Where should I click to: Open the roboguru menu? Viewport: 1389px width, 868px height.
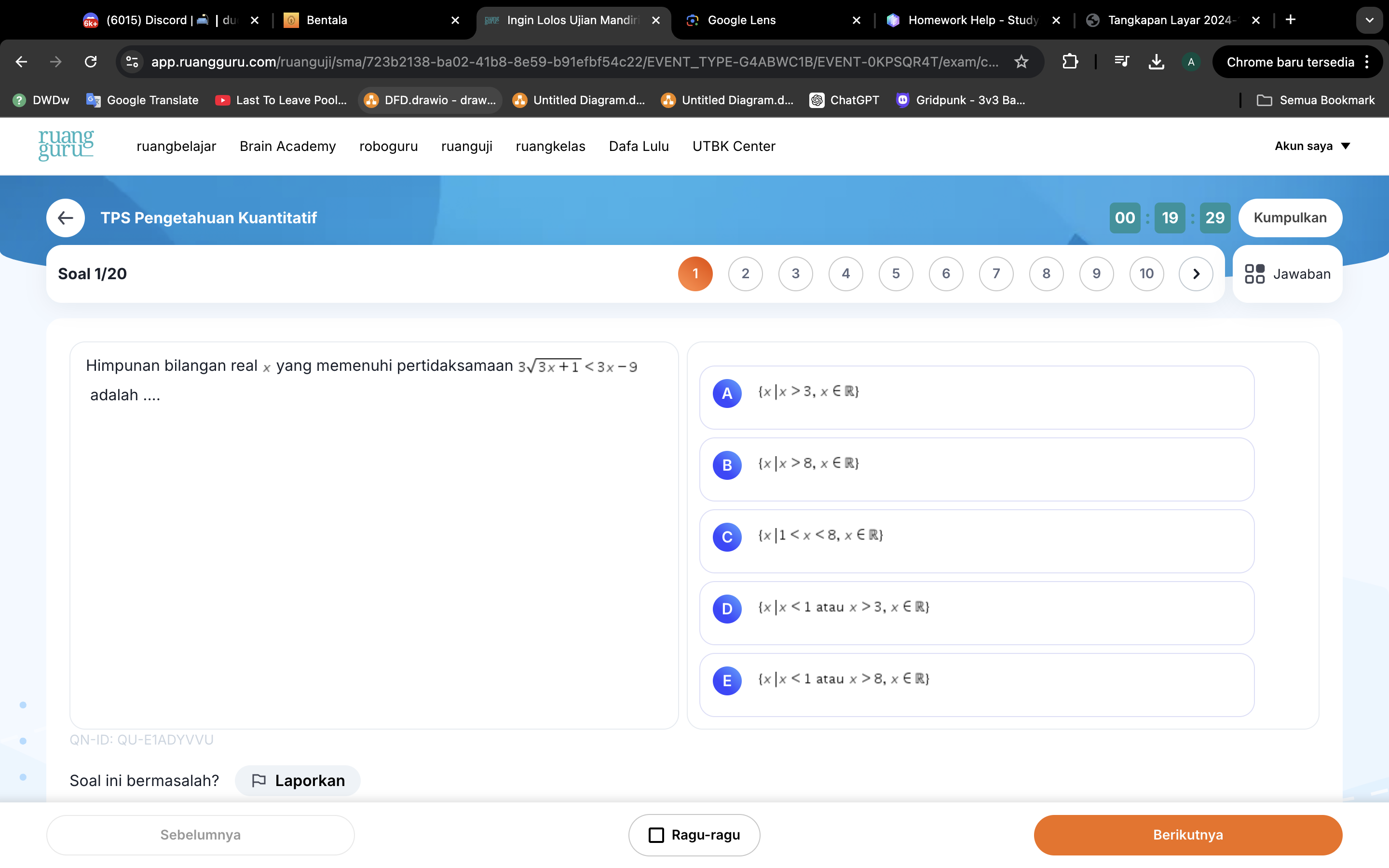coord(389,146)
